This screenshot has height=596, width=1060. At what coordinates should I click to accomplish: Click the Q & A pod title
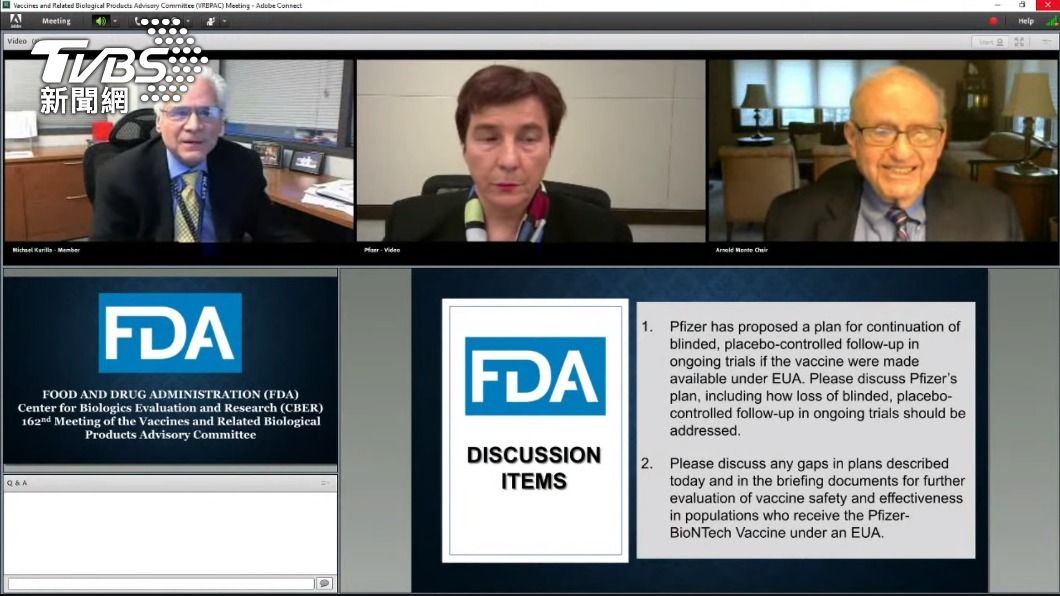pos(17,483)
